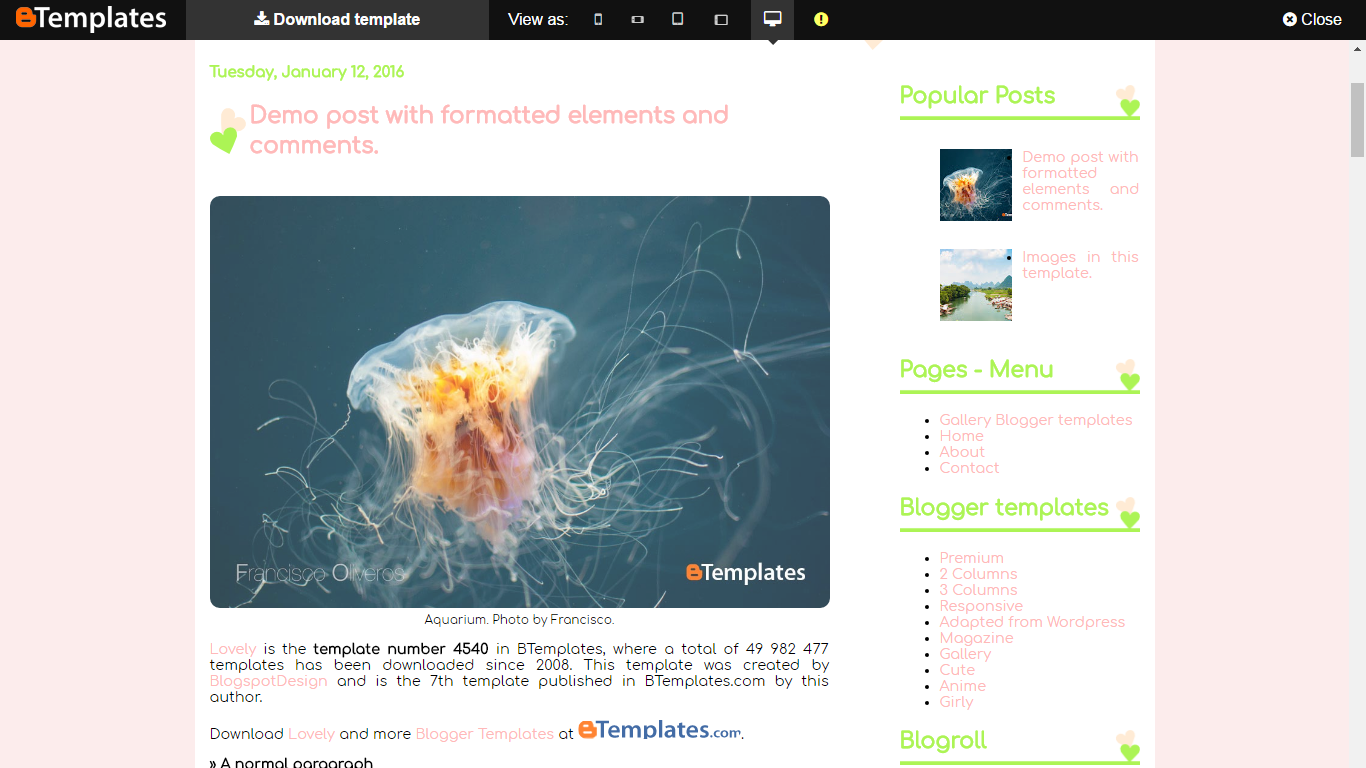Choose the tablet landscape preview icon

[721, 19]
